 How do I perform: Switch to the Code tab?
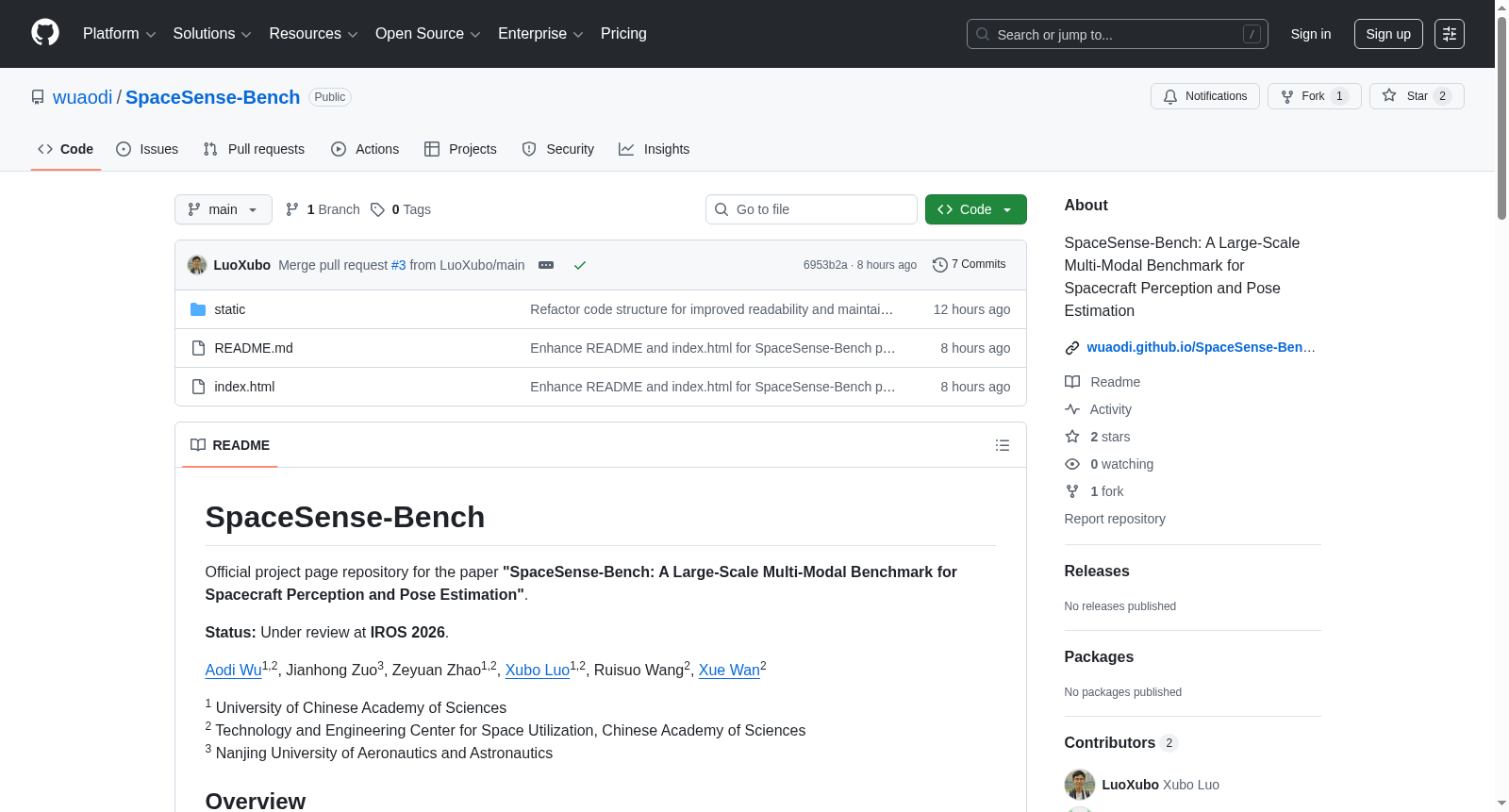tap(66, 149)
